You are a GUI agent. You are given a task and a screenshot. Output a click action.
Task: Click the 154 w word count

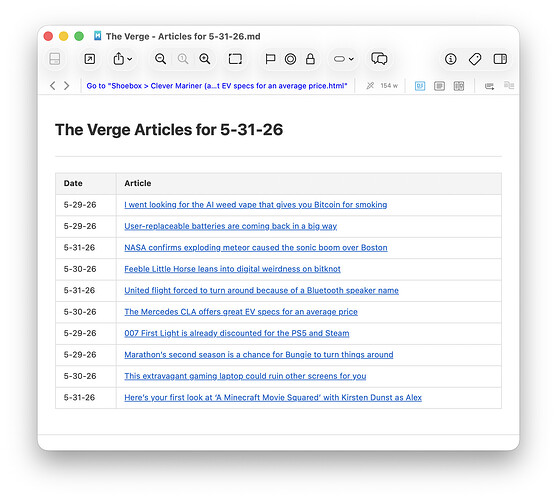pos(389,86)
